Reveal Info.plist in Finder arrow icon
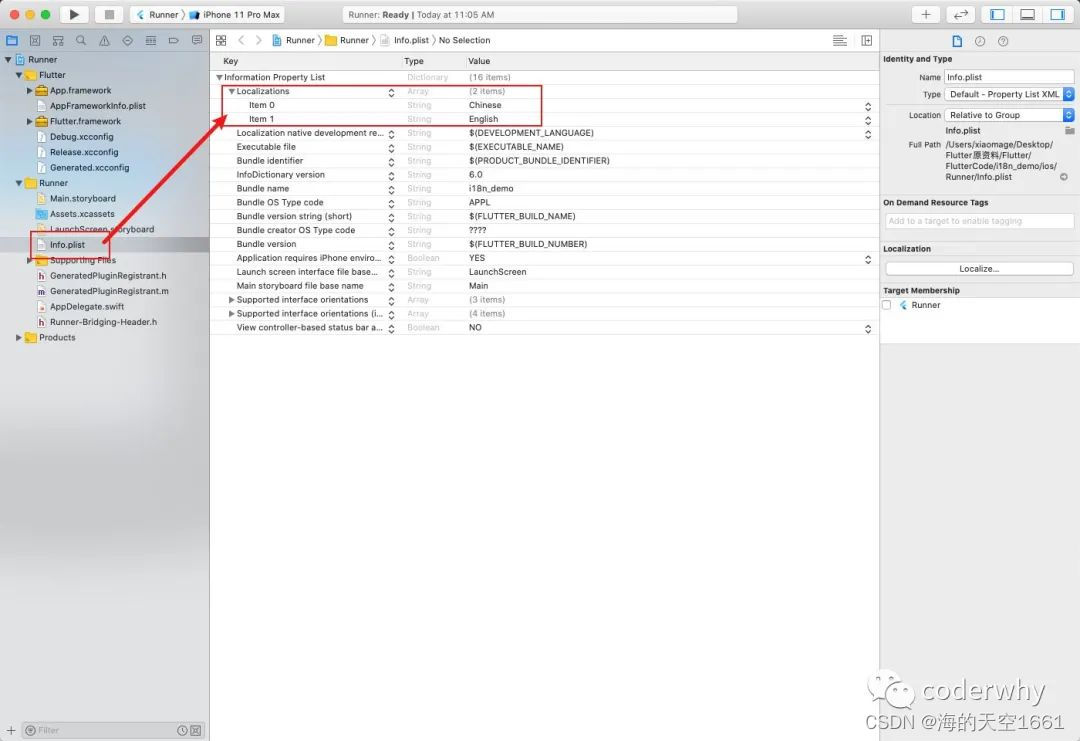Viewport: 1080px width, 741px height. tap(1063, 177)
